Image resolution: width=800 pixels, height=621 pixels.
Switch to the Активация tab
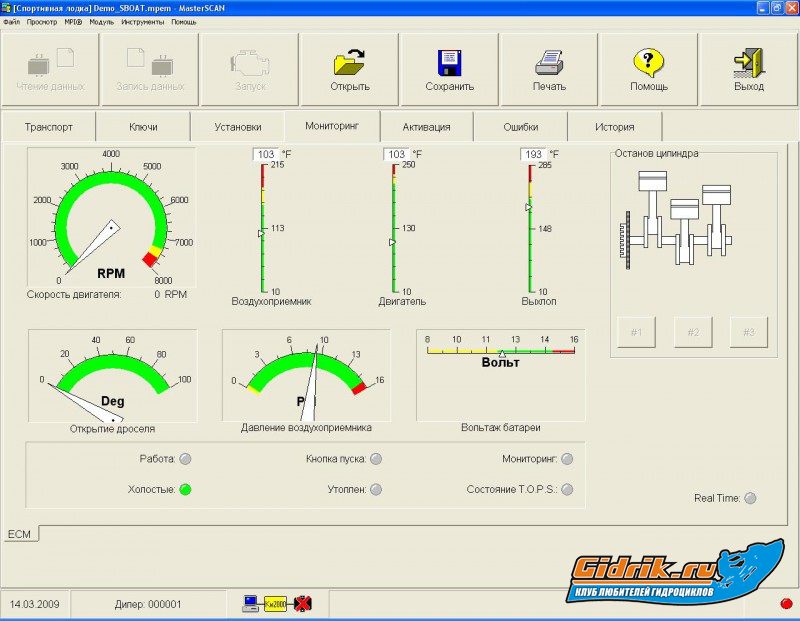(426, 127)
